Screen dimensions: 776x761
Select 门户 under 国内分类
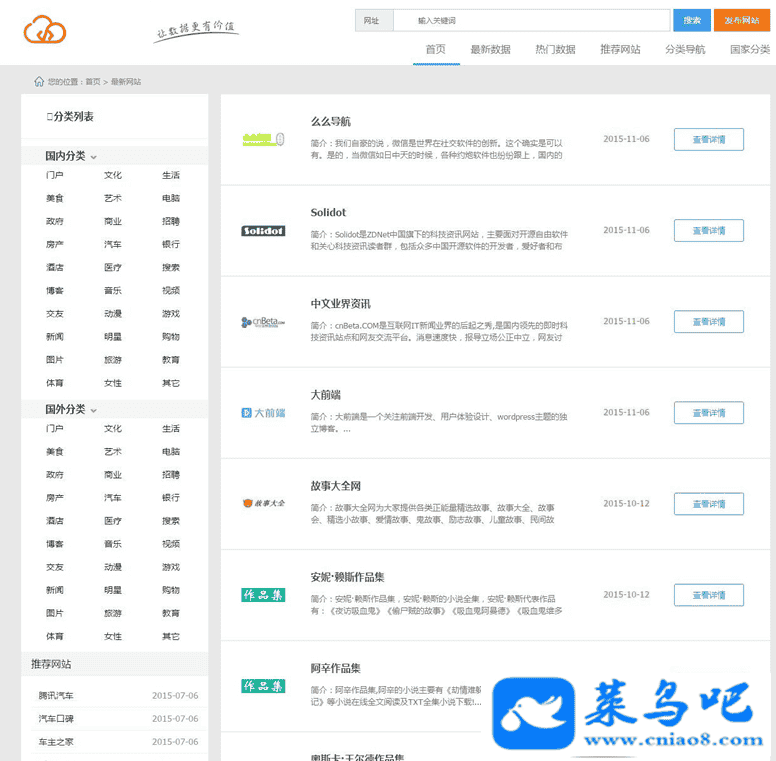(x=54, y=175)
